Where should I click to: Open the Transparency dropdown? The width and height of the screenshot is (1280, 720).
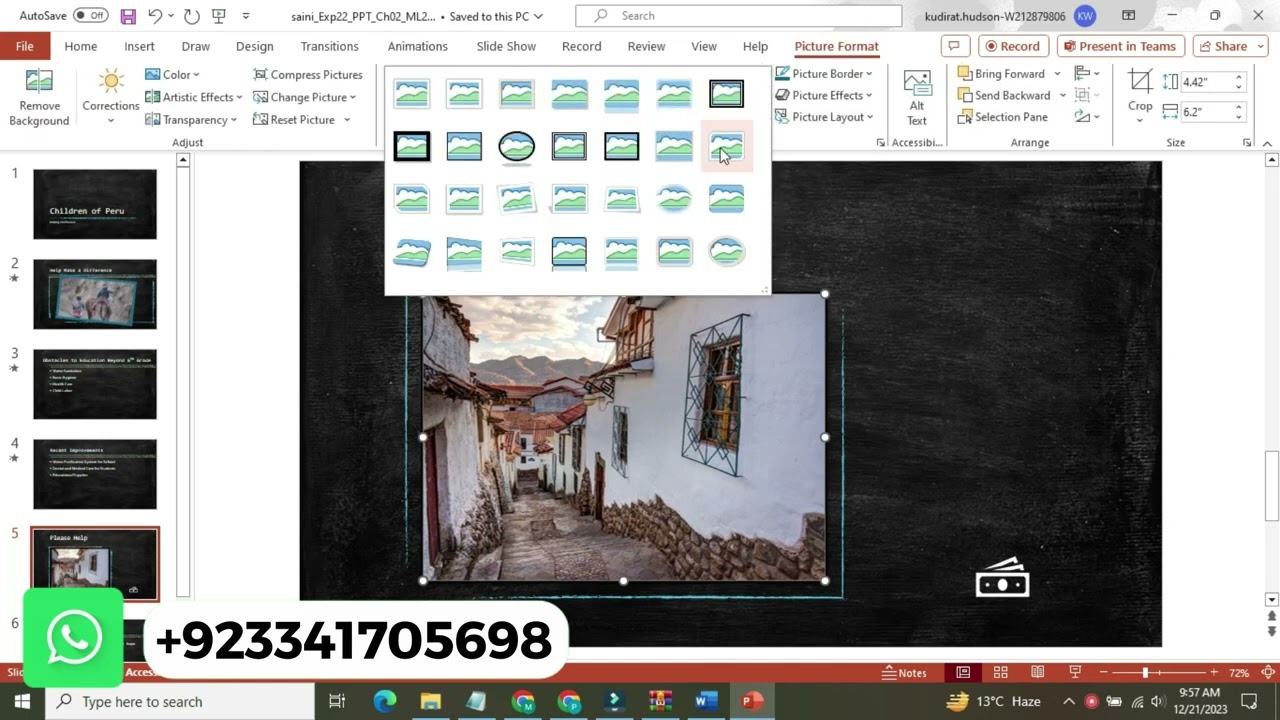pos(190,120)
